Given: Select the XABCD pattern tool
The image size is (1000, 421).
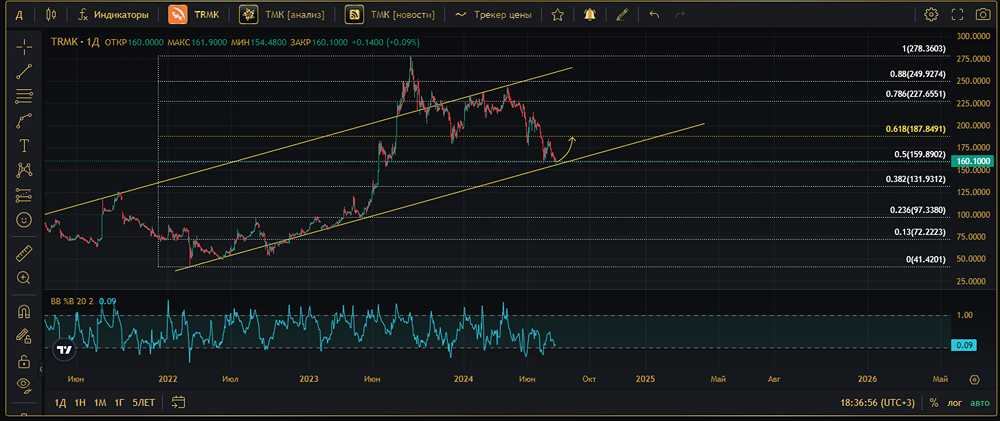Looking at the screenshot, I should [x=24, y=170].
